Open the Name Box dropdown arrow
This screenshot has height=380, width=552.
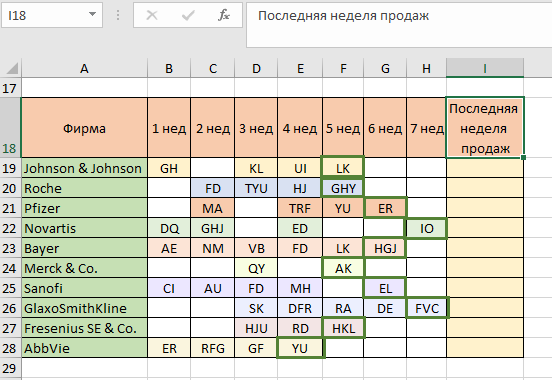[x=92, y=14]
